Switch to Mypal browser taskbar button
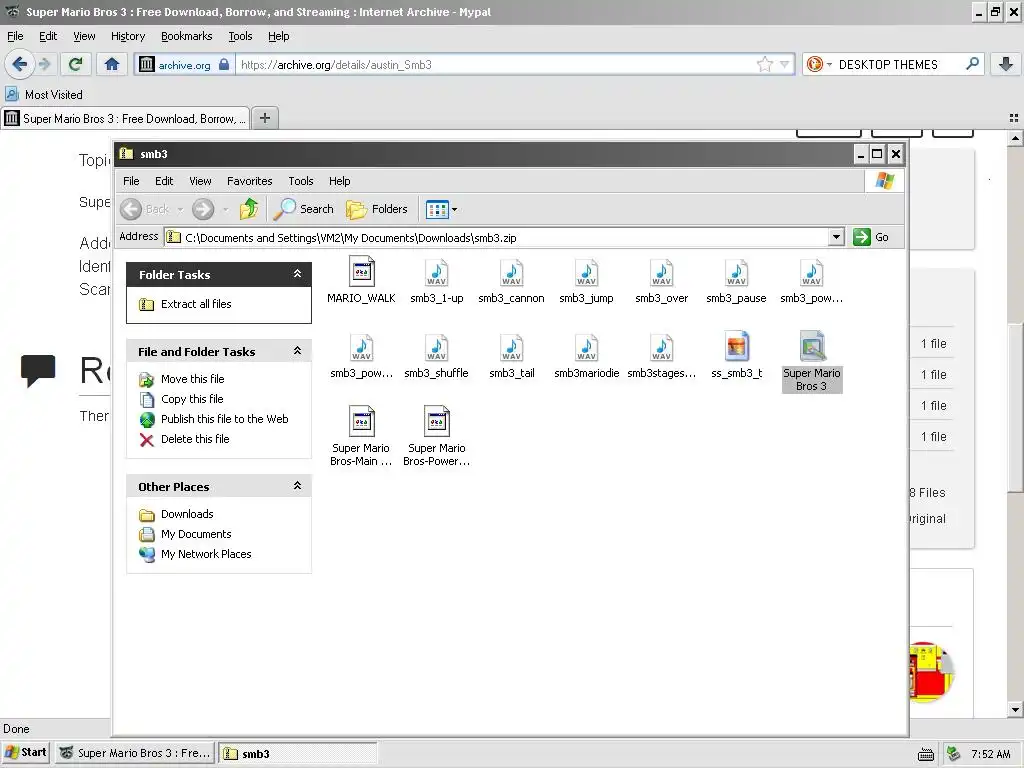The height and width of the screenshot is (768, 1024). point(135,753)
